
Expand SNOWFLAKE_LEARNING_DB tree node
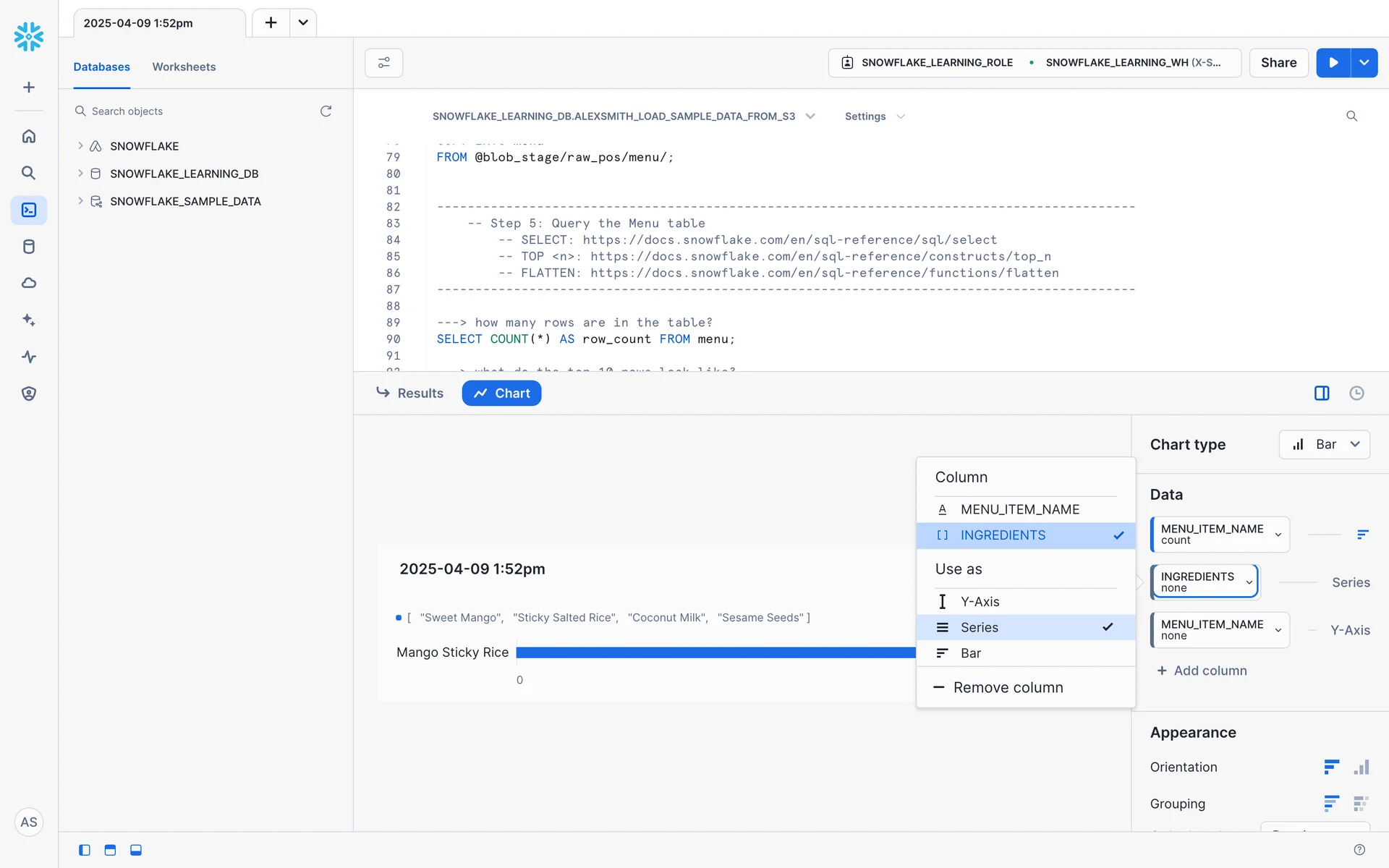click(80, 174)
